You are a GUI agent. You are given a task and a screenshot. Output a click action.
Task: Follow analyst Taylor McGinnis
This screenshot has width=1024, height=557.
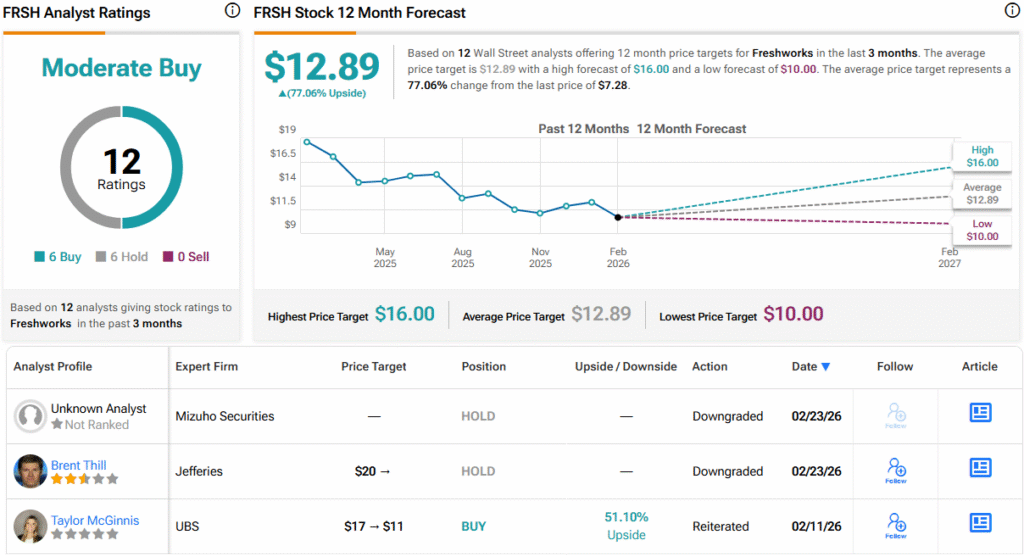[x=895, y=525]
